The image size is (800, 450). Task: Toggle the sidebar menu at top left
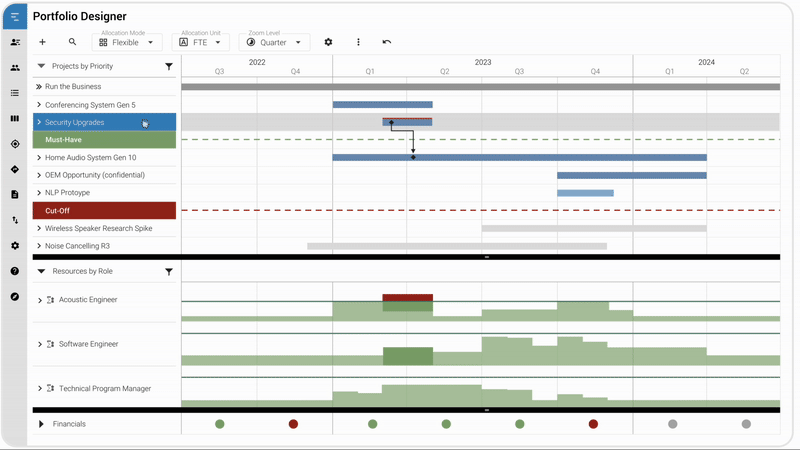[15, 17]
